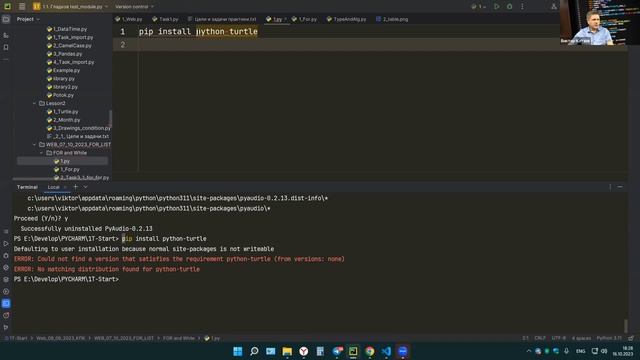Open the main hamburger menu
This screenshot has height=360, width=640.
(x=22, y=7)
